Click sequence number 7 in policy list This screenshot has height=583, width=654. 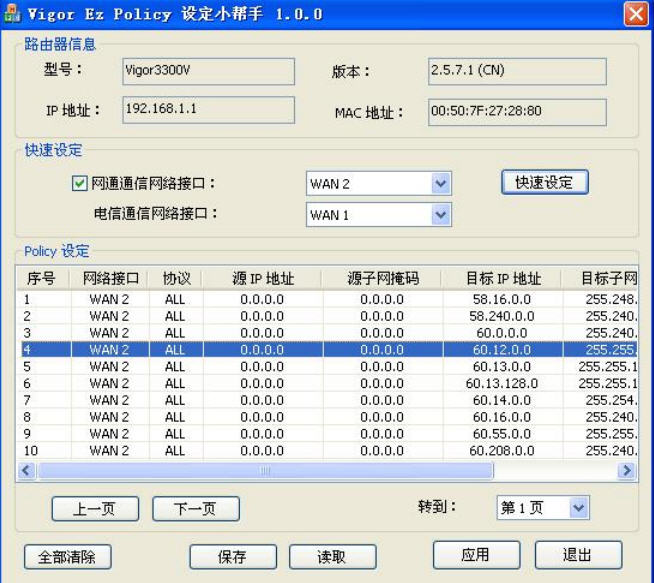coord(27,400)
